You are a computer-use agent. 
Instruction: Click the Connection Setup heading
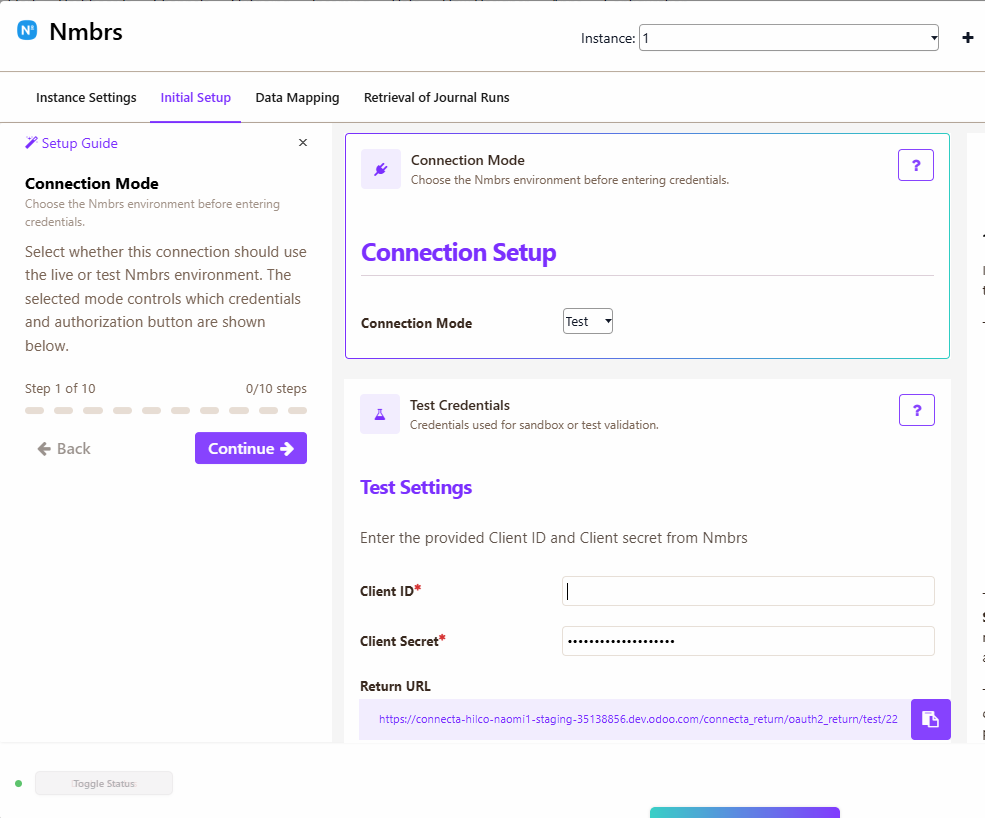tap(459, 253)
